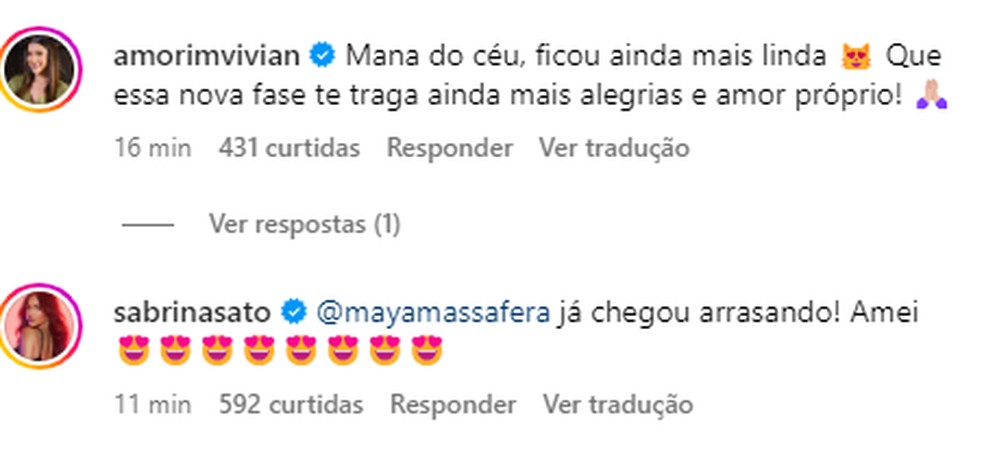The image size is (984, 459).
Task: Click the amorimvivian username
Action: click(208, 56)
